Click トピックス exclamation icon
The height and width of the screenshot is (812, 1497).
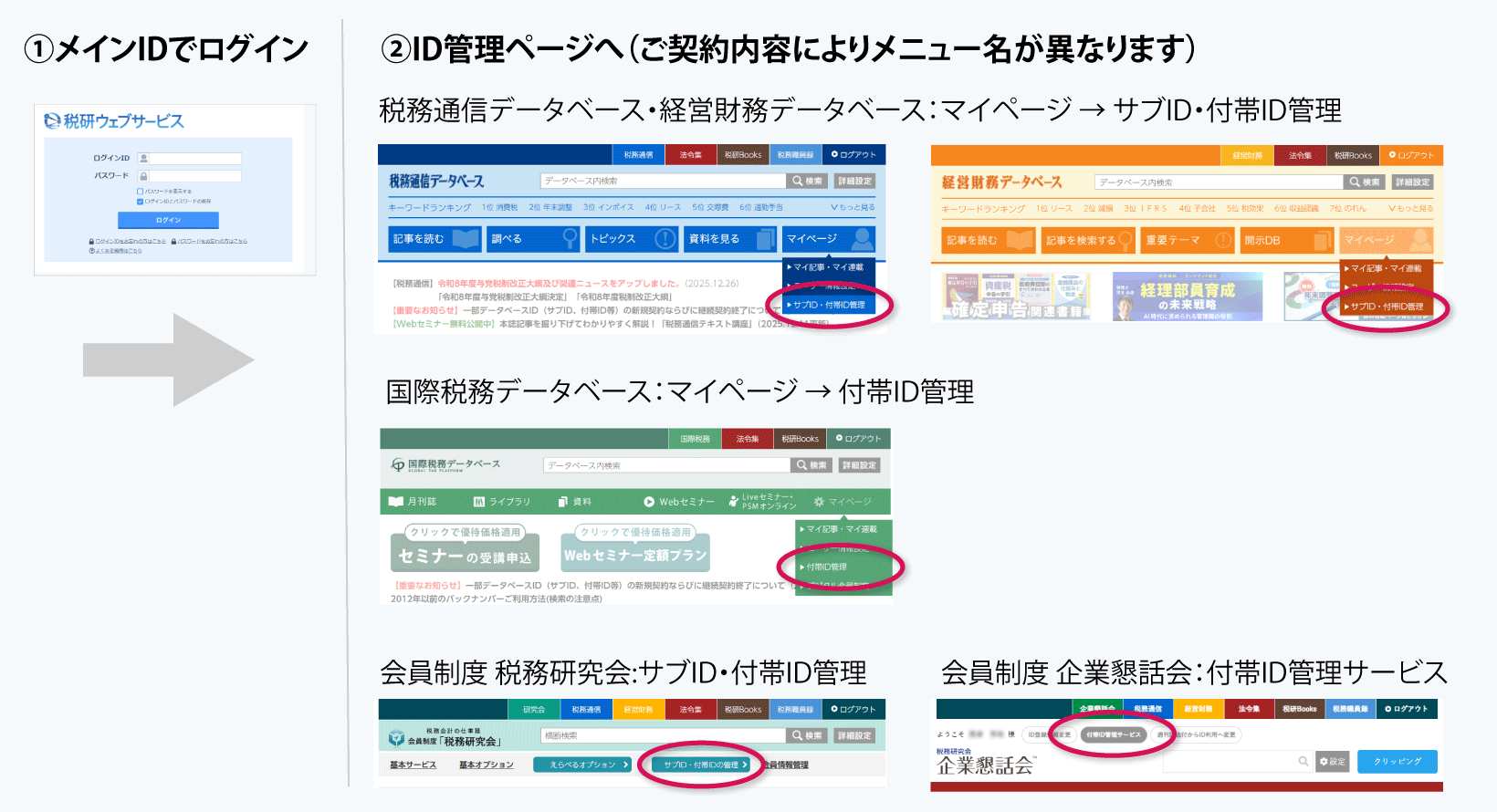(665, 239)
